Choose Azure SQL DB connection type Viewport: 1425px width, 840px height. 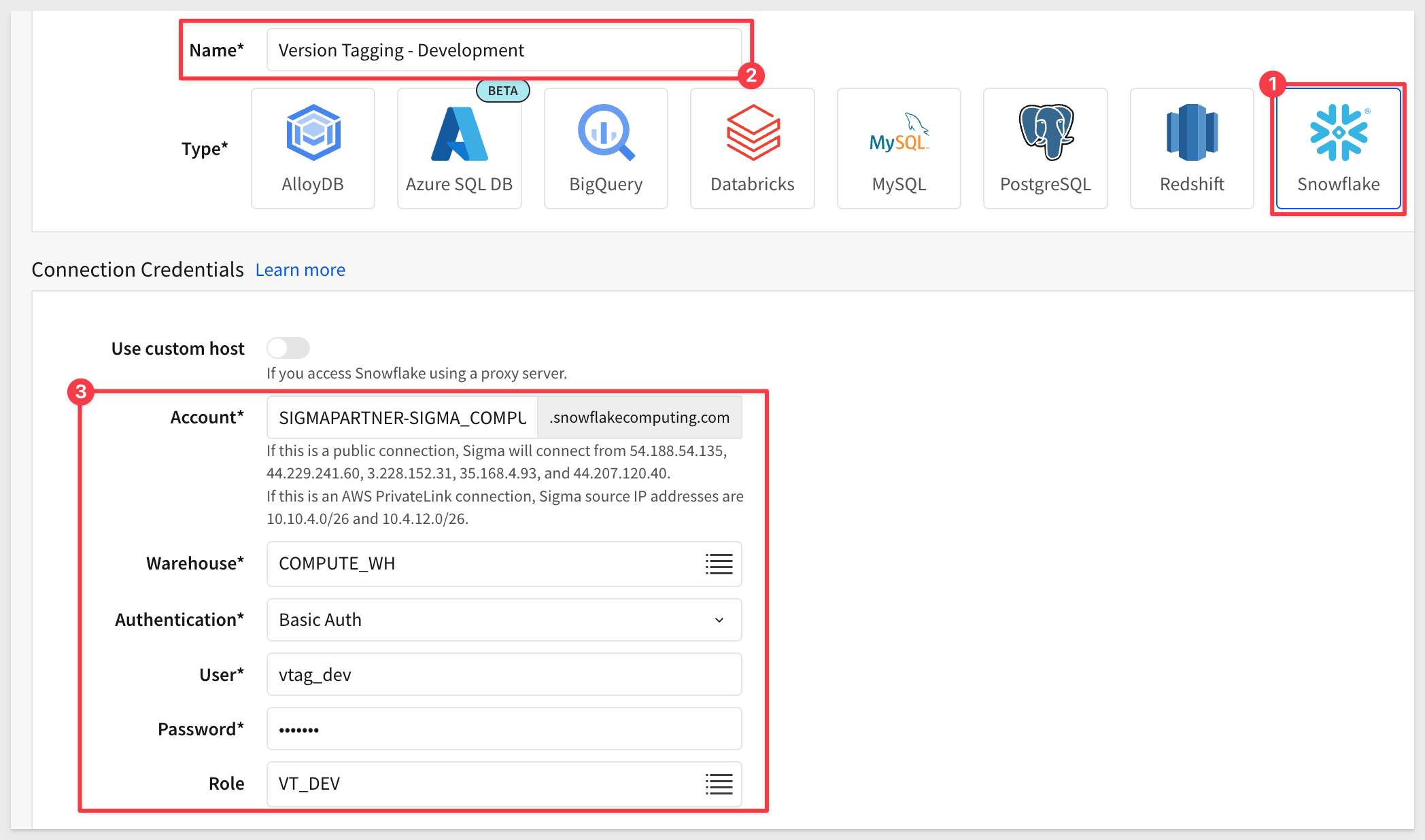(x=460, y=148)
